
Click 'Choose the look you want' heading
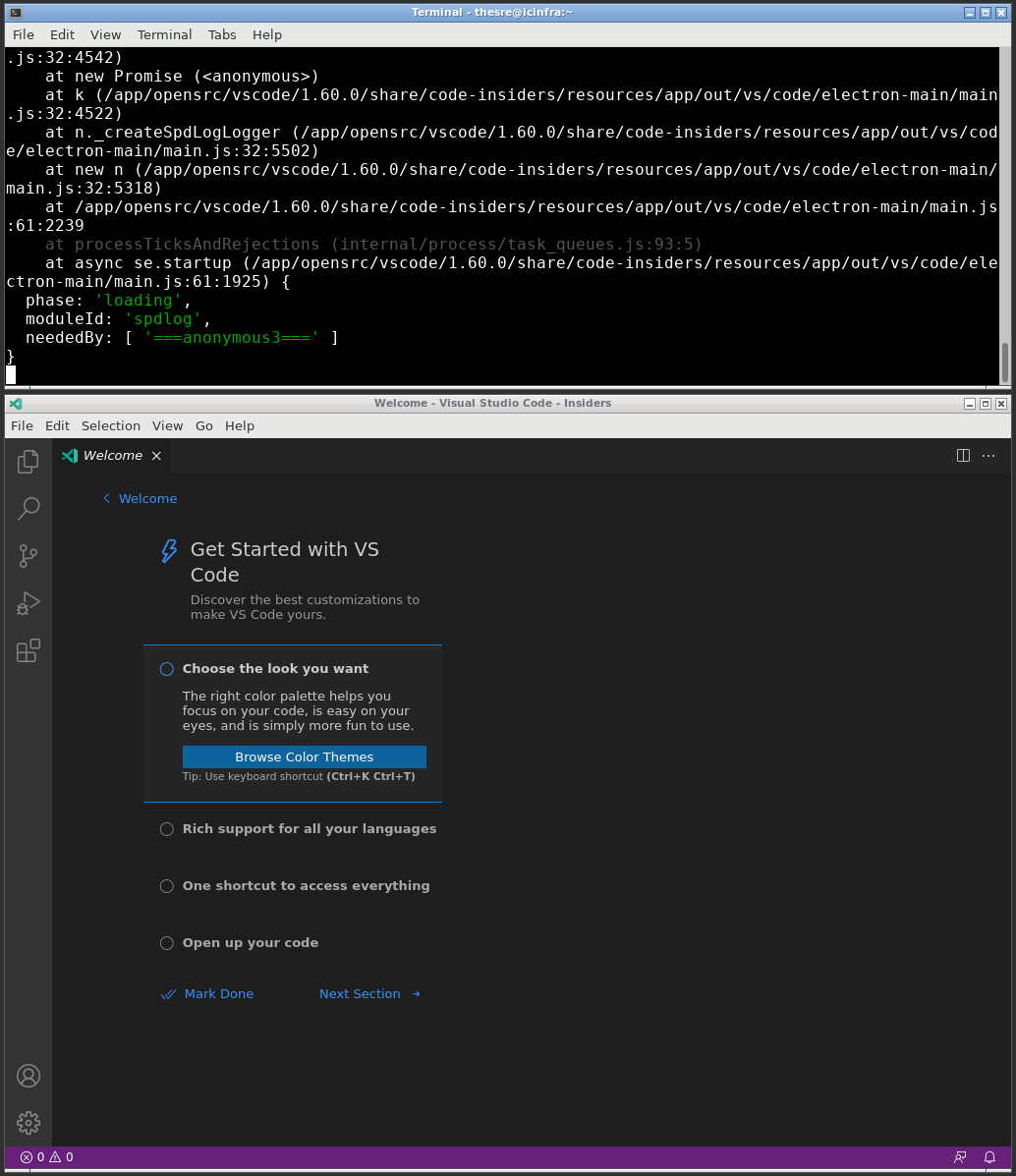275,668
